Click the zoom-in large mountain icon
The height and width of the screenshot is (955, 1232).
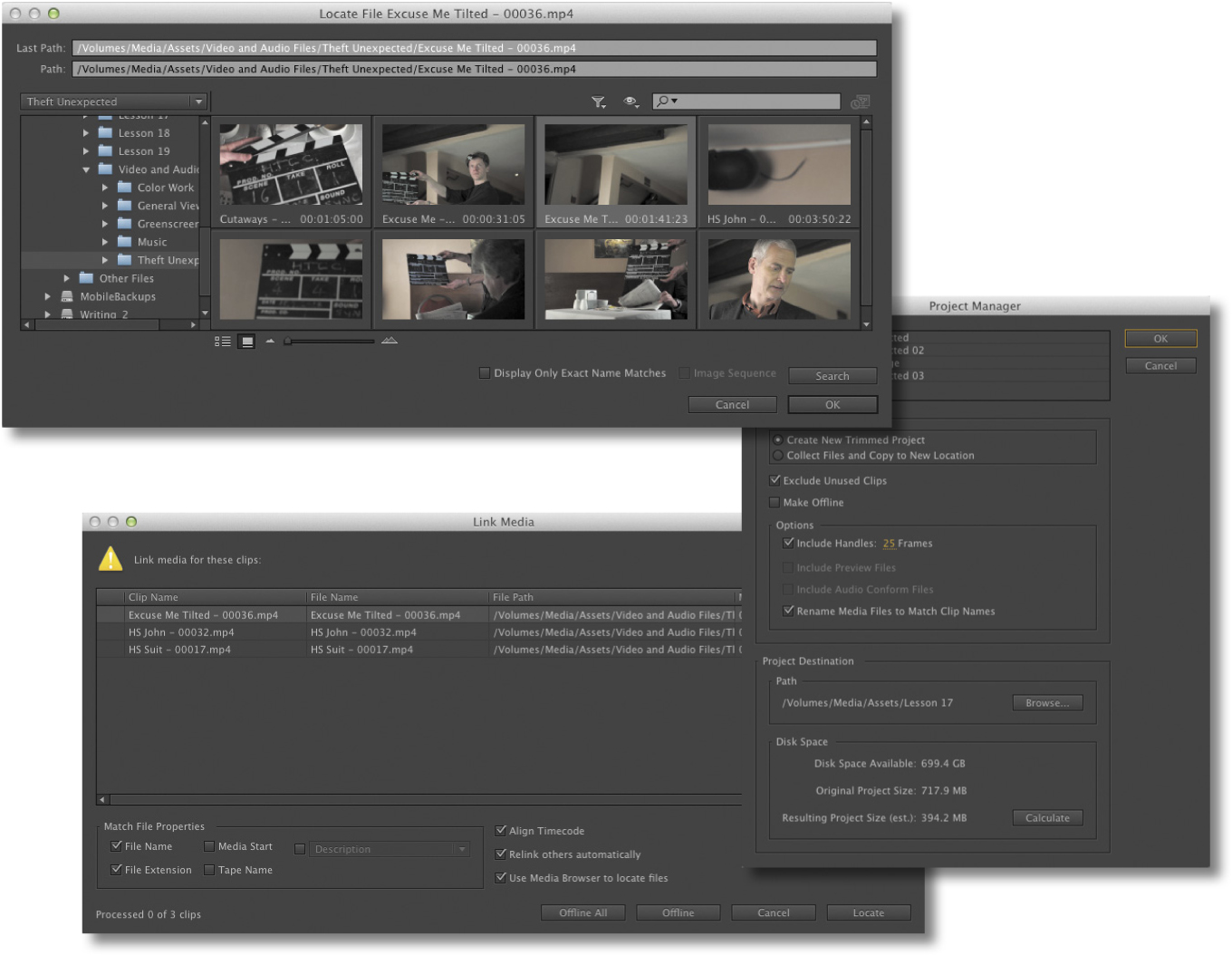coord(390,341)
